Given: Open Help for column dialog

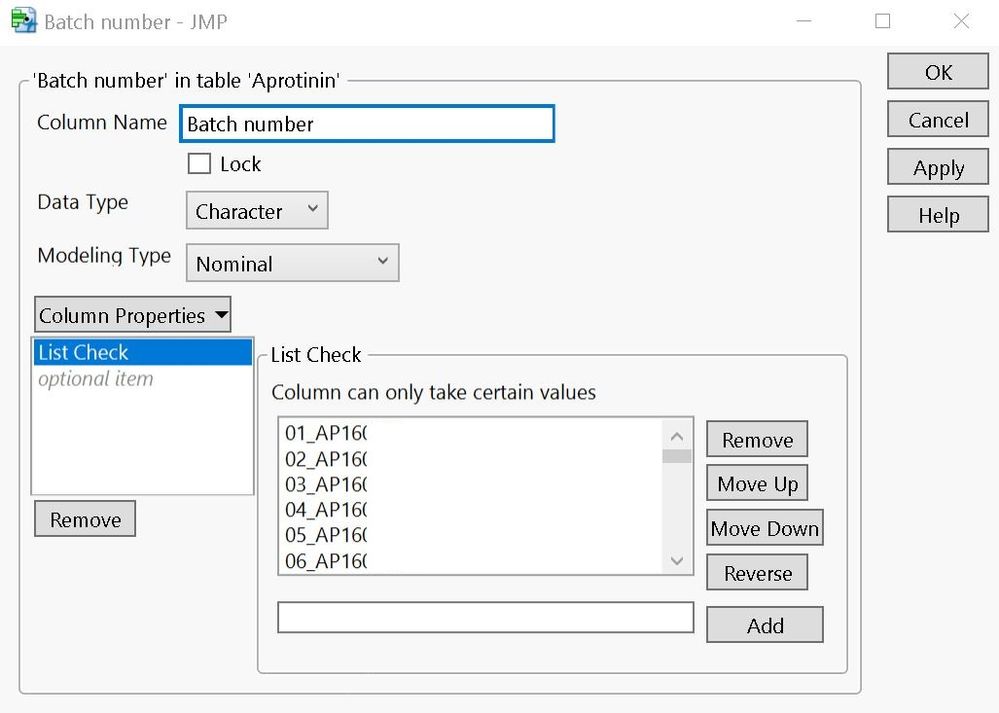Looking at the screenshot, I should [x=938, y=216].
